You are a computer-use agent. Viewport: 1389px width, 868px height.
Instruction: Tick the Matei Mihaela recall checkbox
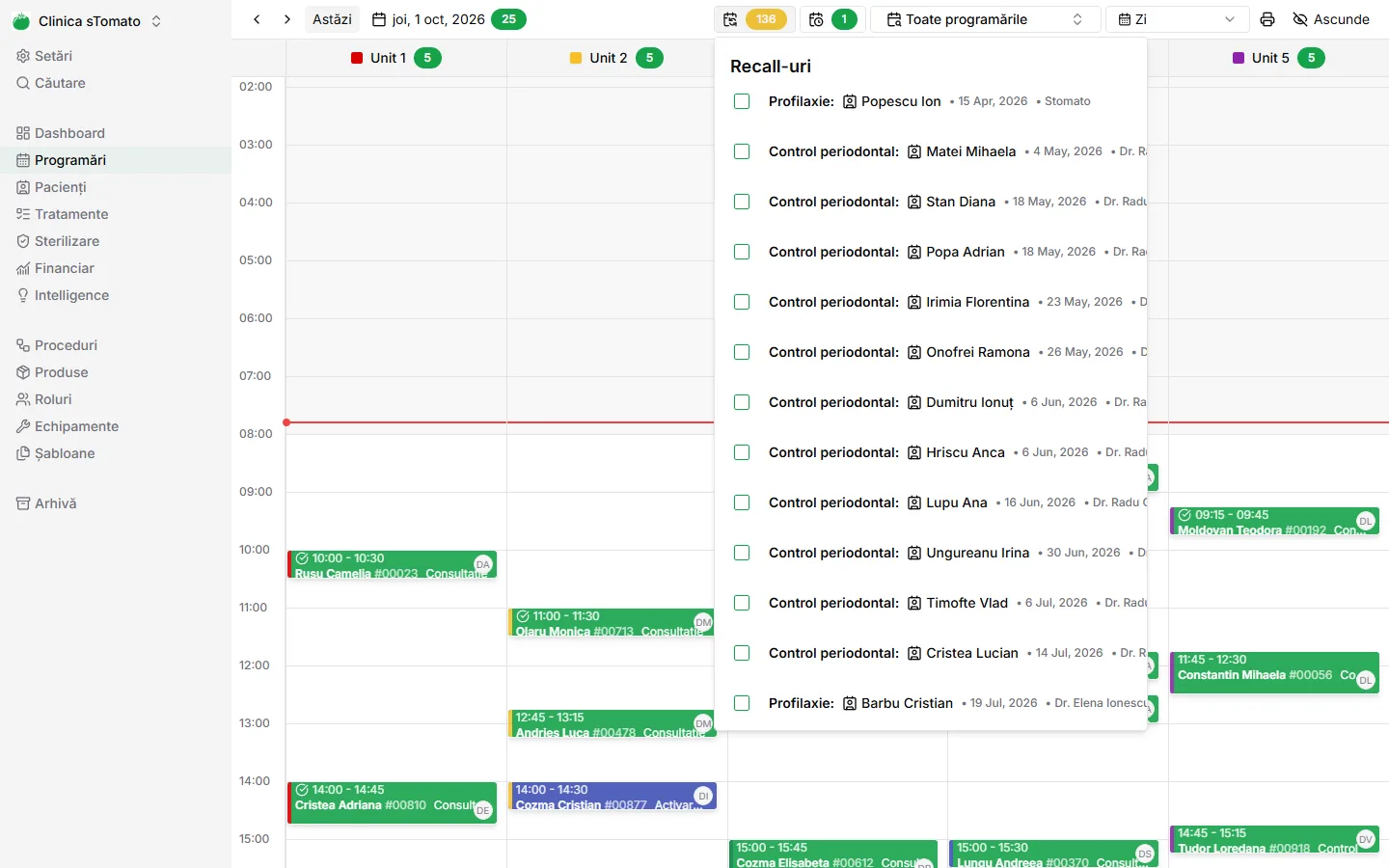742,151
